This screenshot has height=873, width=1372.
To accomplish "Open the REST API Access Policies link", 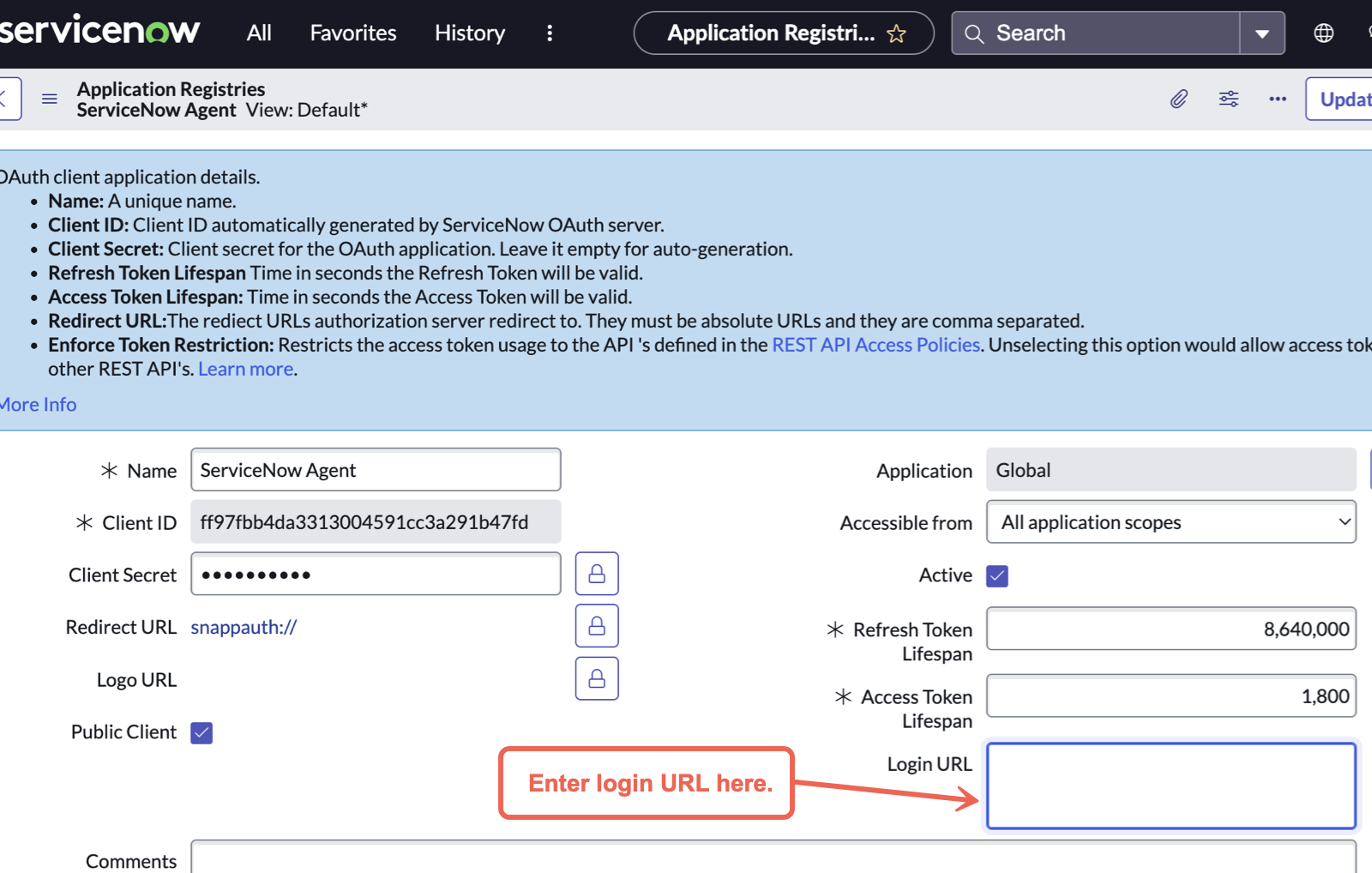I will tap(876, 345).
